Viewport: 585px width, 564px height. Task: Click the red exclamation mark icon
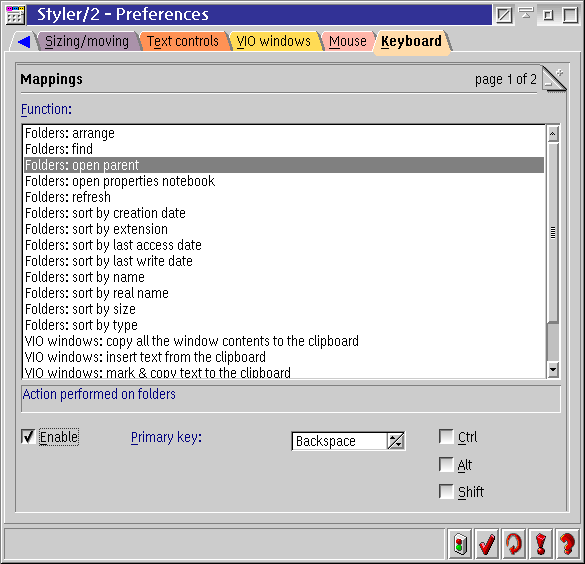pos(541,544)
